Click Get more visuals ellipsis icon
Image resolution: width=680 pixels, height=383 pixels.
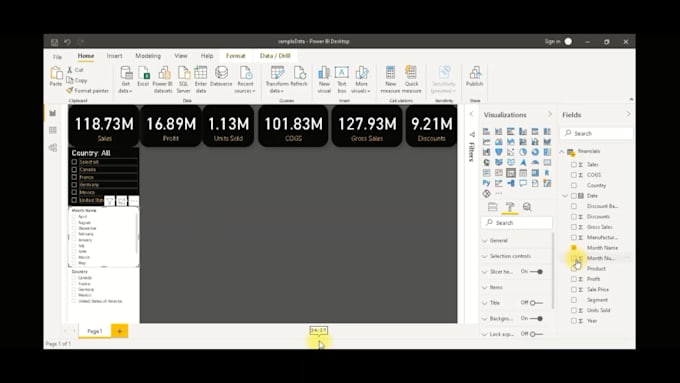point(499,193)
